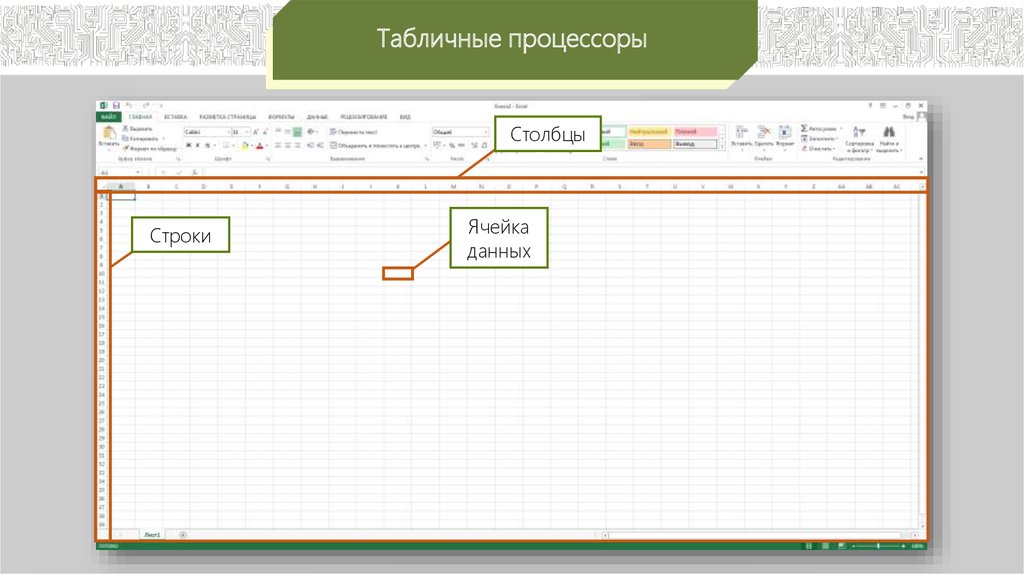
Task: Open the Файл (File) tab
Action: (x=108, y=117)
